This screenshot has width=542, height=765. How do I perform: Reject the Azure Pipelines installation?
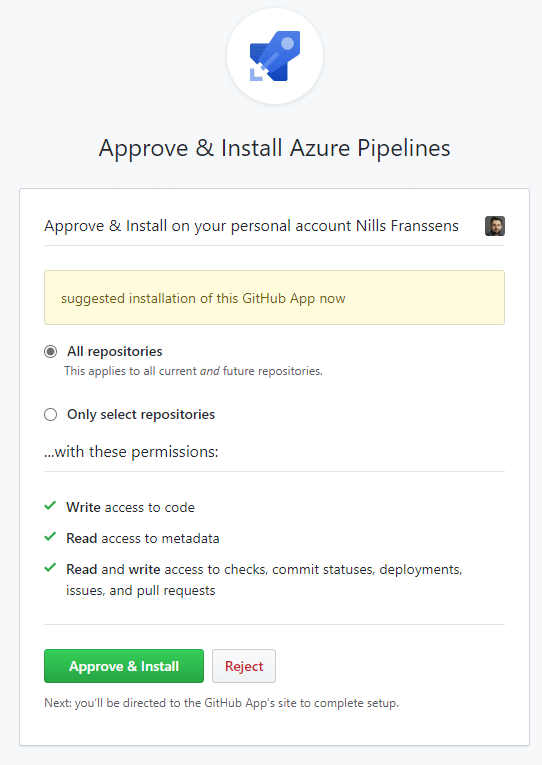pyautogui.click(x=244, y=666)
